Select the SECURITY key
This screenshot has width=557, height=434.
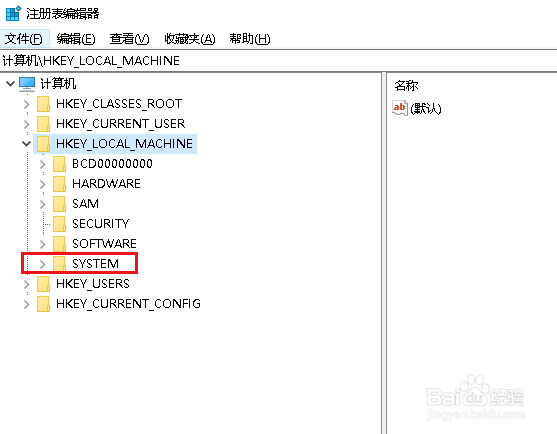101,224
